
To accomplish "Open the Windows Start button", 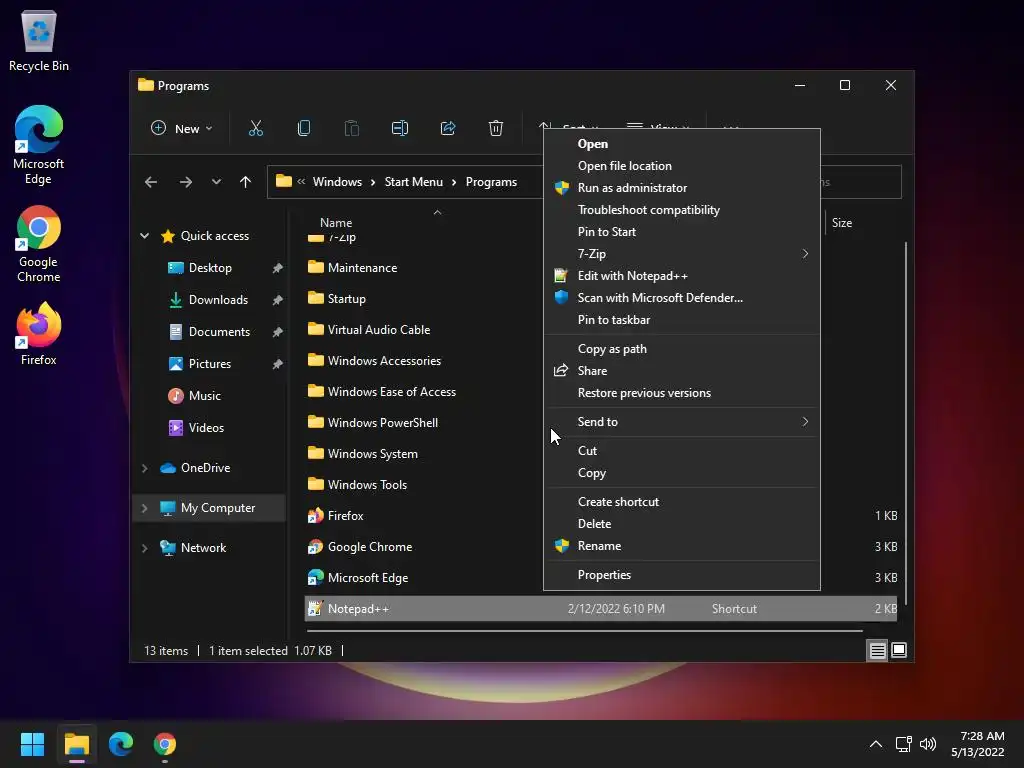I will click(32, 744).
